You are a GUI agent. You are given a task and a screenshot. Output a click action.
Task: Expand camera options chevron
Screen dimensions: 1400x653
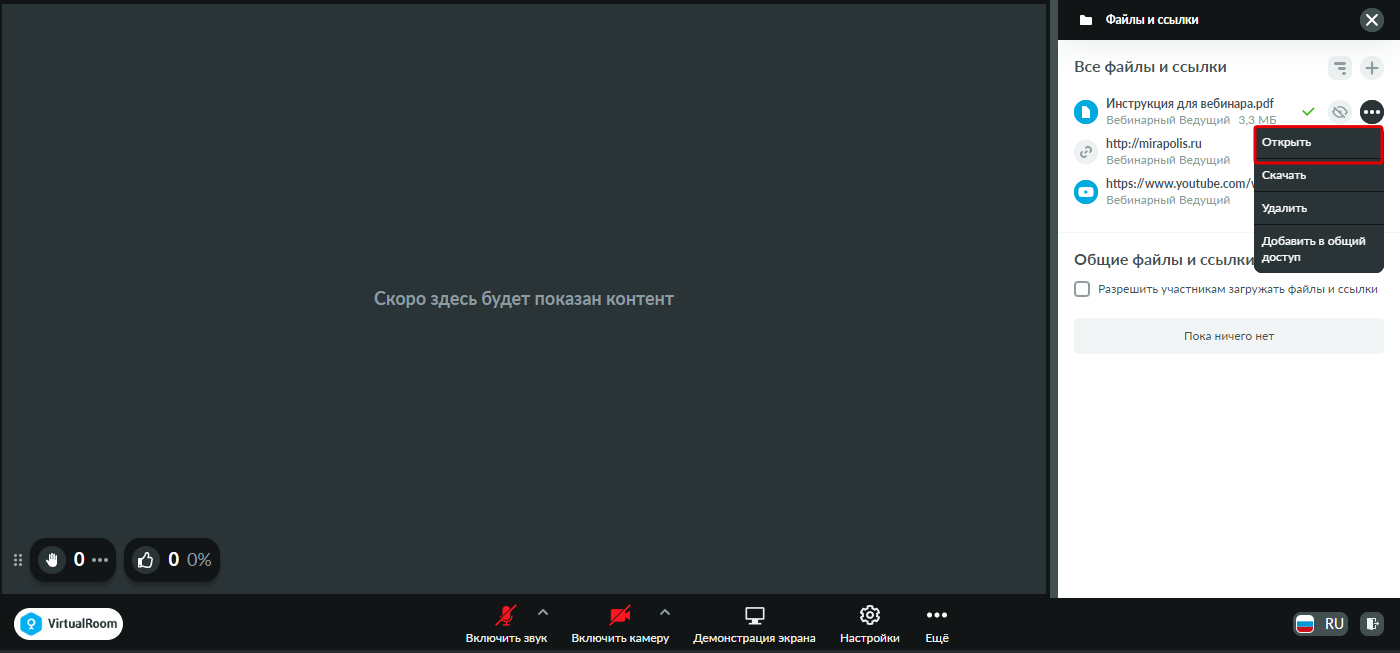665,612
